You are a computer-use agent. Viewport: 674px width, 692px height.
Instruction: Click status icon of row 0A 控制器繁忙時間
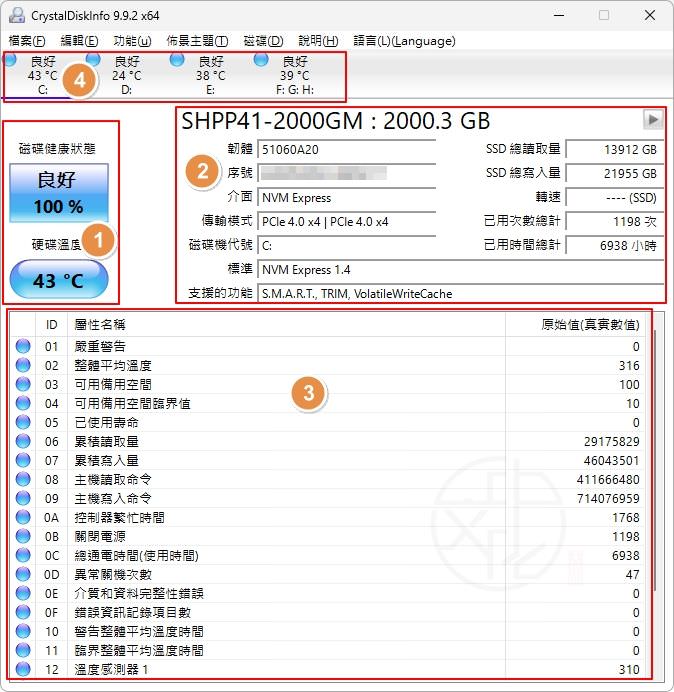(x=23, y=517)
